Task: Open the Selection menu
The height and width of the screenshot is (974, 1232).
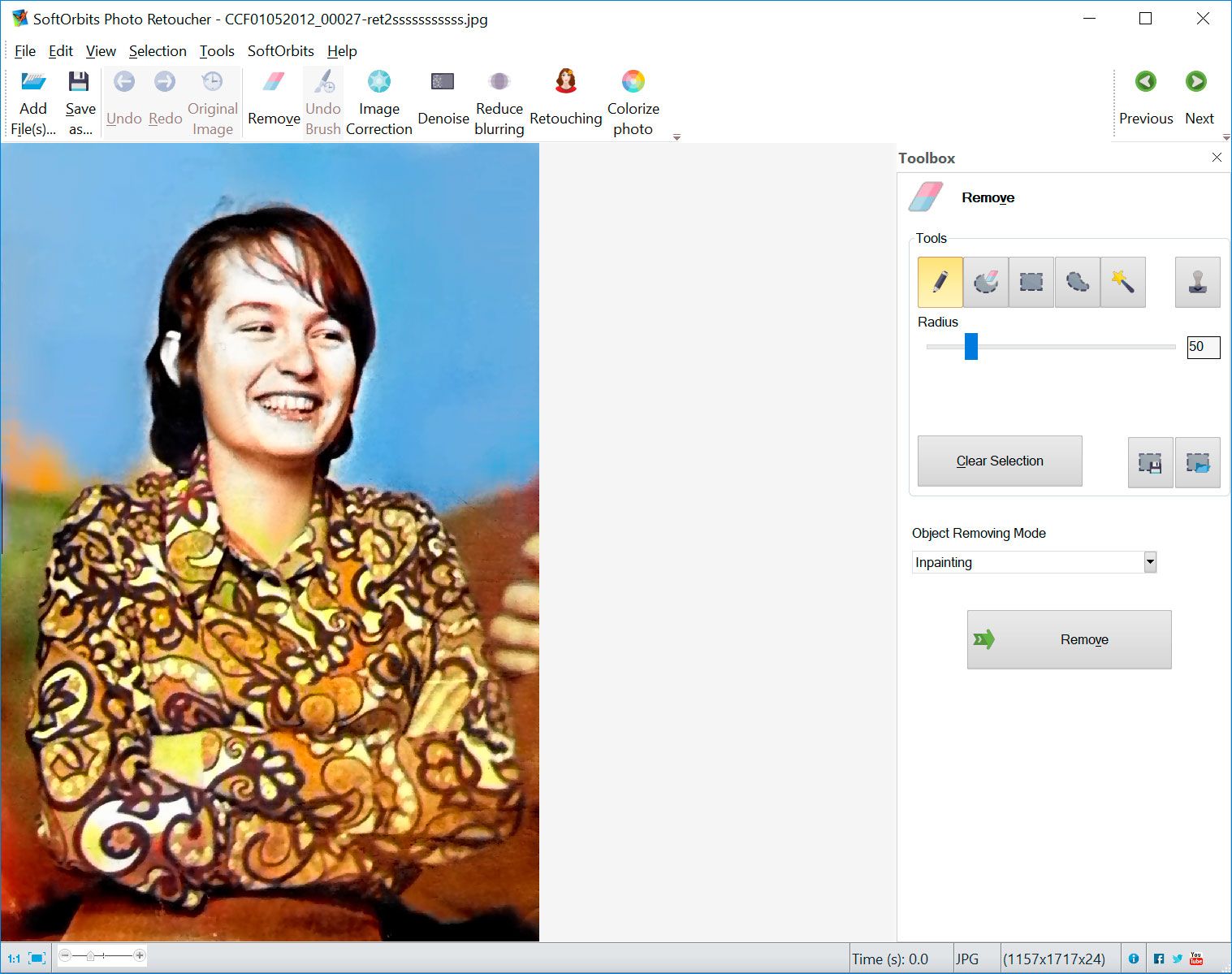Action: click(158, 50)
